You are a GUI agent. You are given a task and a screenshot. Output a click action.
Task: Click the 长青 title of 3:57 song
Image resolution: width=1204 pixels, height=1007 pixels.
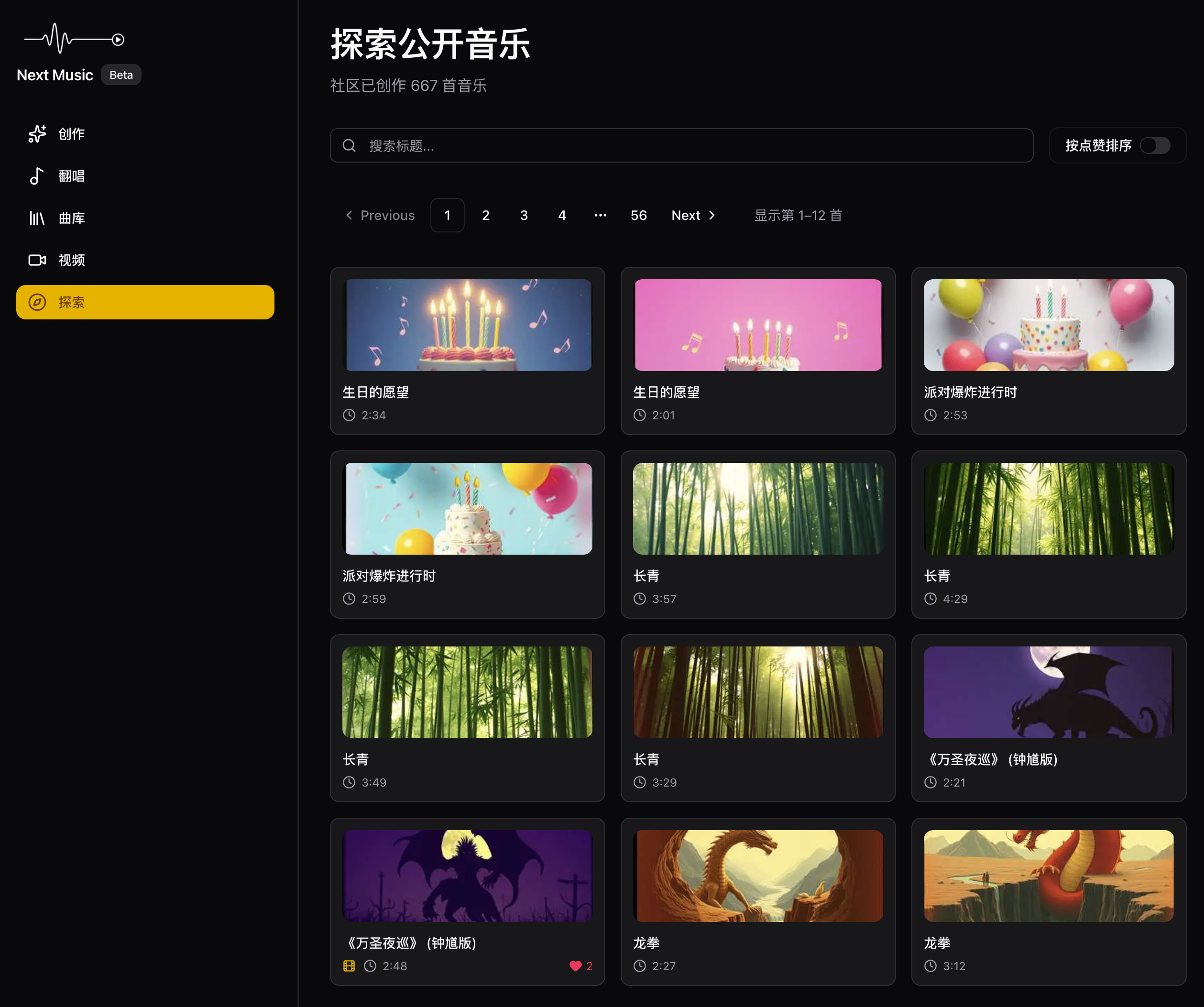646,576
